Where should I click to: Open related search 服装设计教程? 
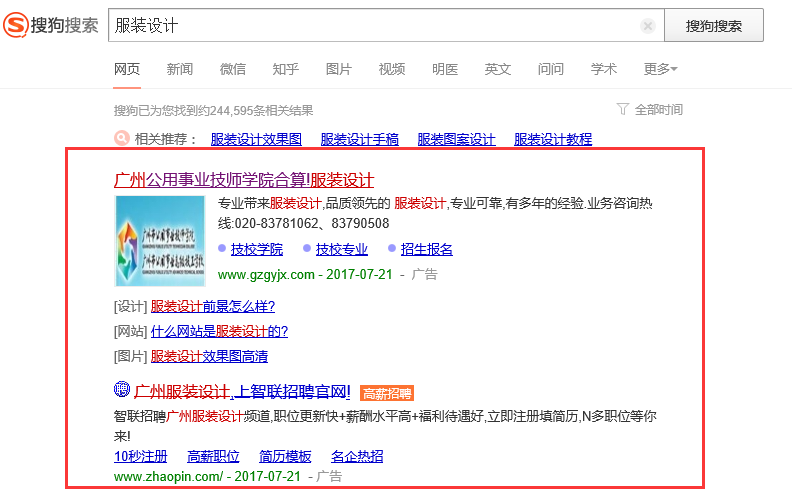553,139
